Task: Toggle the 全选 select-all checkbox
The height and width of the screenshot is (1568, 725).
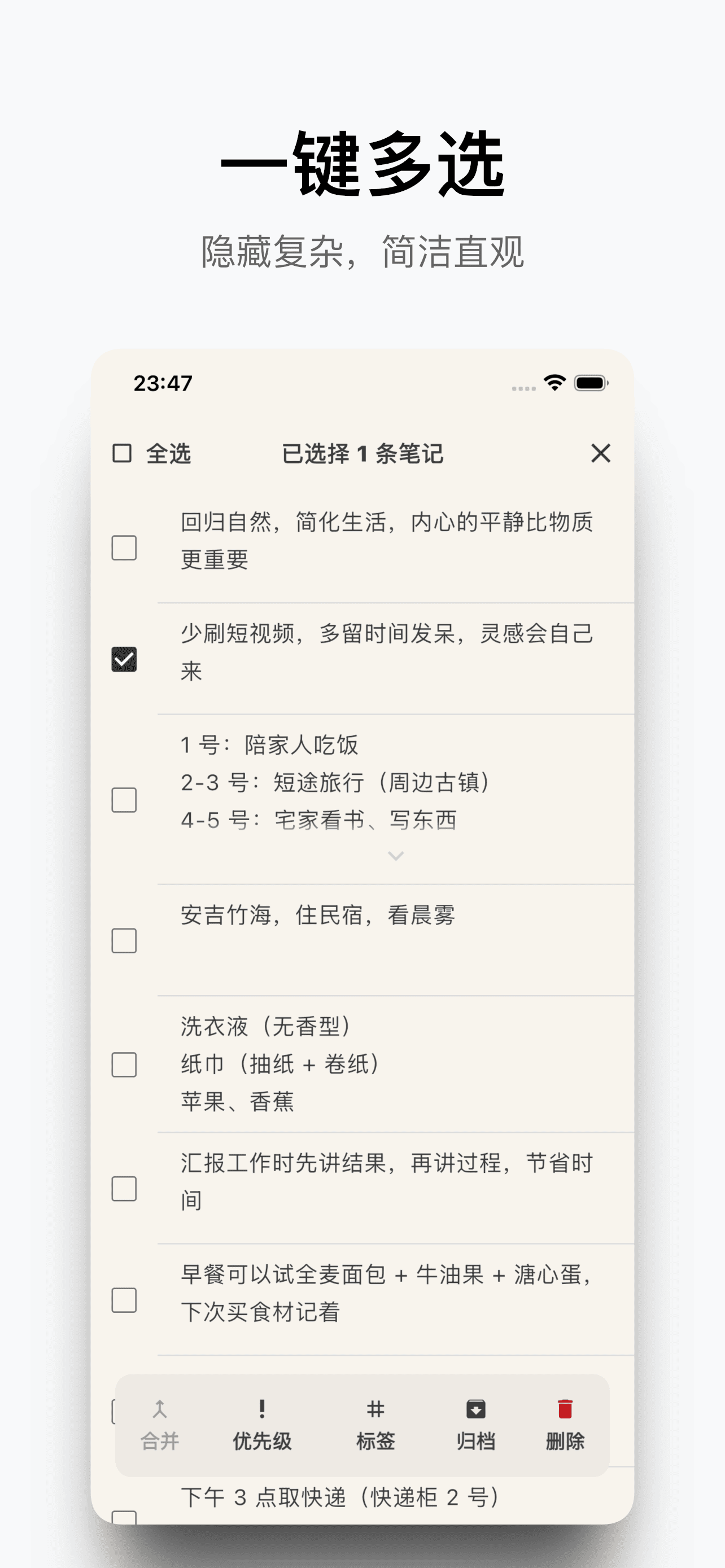Action: point(123,453)
